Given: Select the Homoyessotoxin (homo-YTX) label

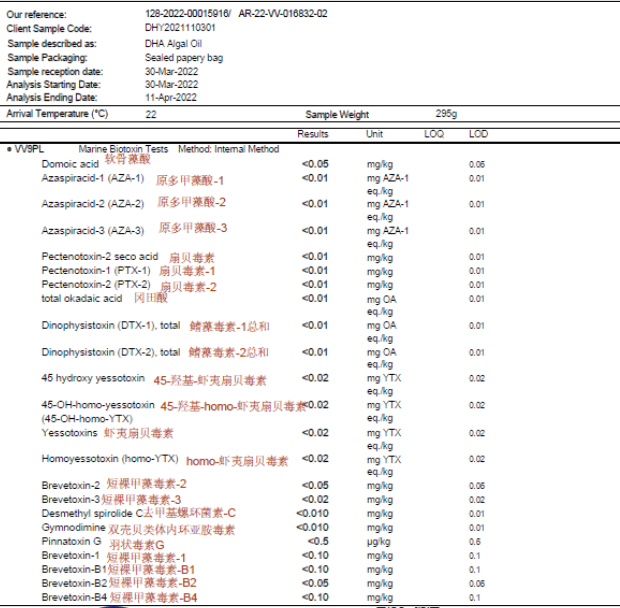Looking at the screenshot, I should pyautogui.click(x=109, y=460).
